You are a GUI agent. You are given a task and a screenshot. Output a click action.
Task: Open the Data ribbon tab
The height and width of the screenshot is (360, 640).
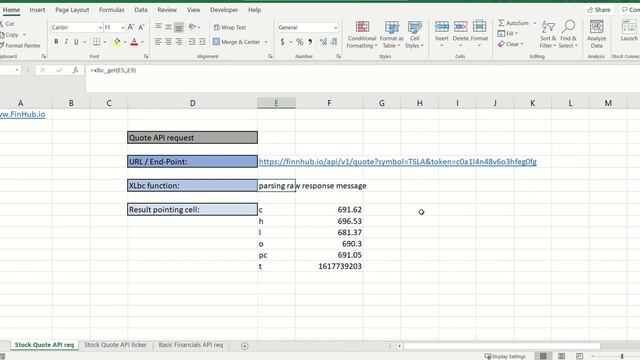[141, 10]
